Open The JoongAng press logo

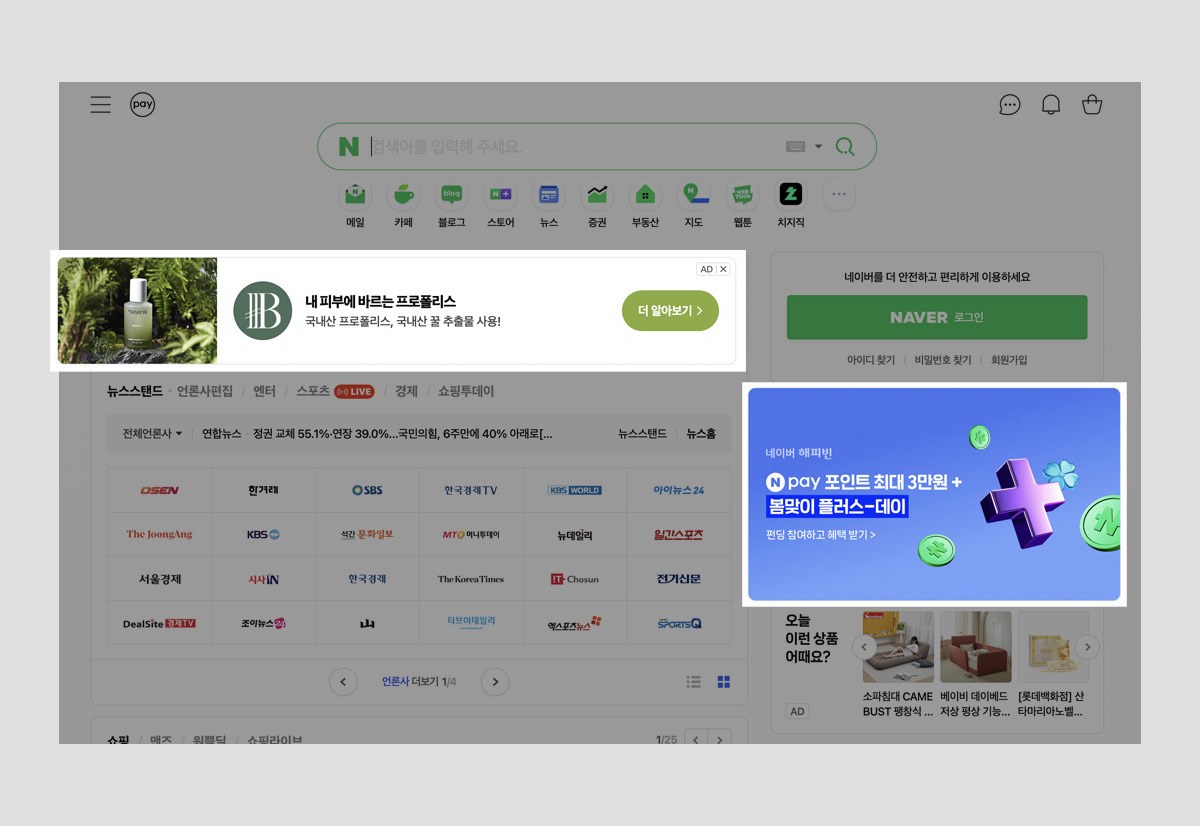159,534
